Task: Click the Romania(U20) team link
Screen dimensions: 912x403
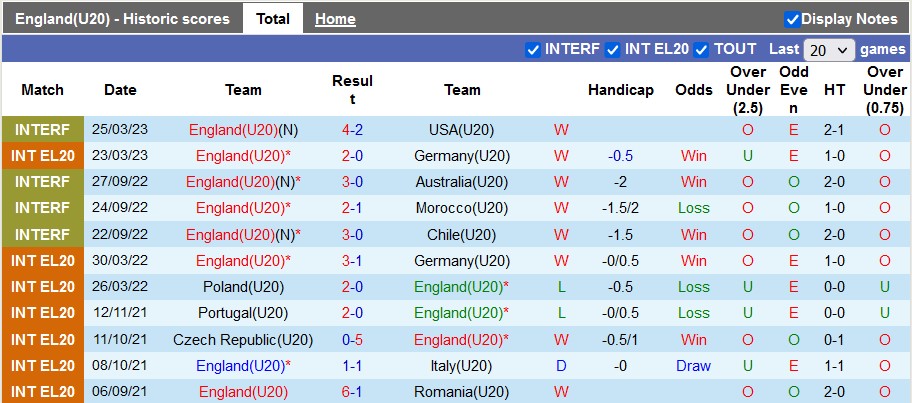Action: (x=462, y=391)
